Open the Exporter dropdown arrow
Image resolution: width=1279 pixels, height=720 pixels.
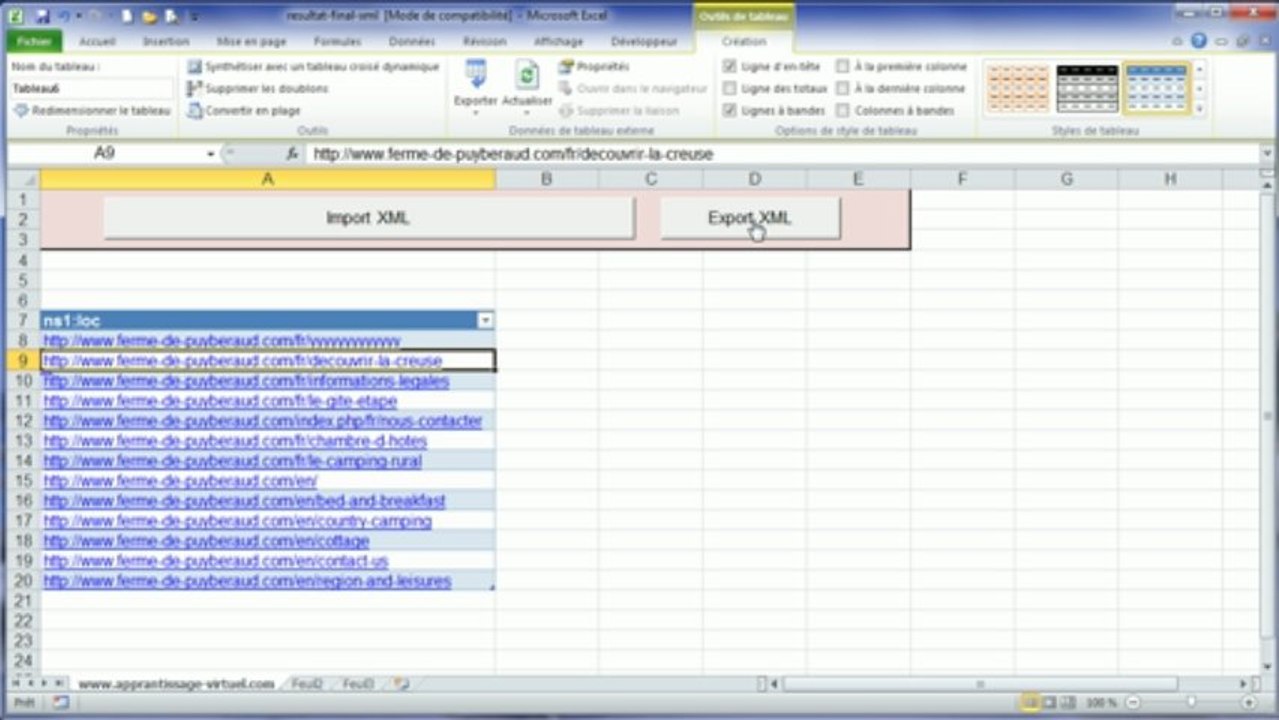click(x=476, y=113)
